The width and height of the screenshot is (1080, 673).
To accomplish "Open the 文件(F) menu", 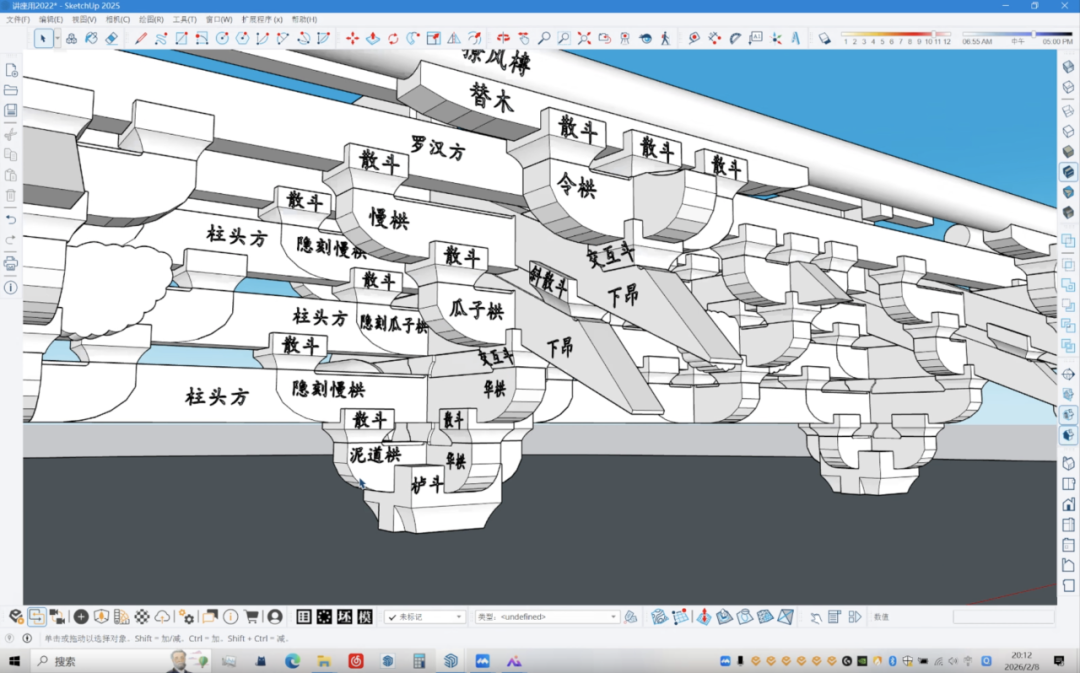I will pos(18,20).
